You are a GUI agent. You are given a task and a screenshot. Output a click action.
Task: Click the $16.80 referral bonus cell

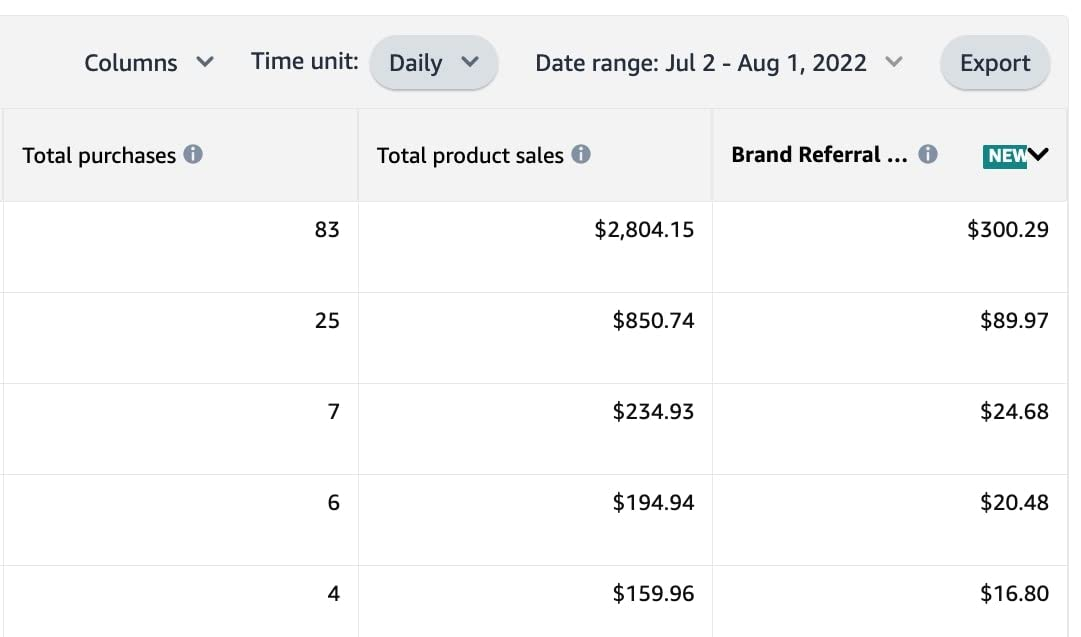890,601
